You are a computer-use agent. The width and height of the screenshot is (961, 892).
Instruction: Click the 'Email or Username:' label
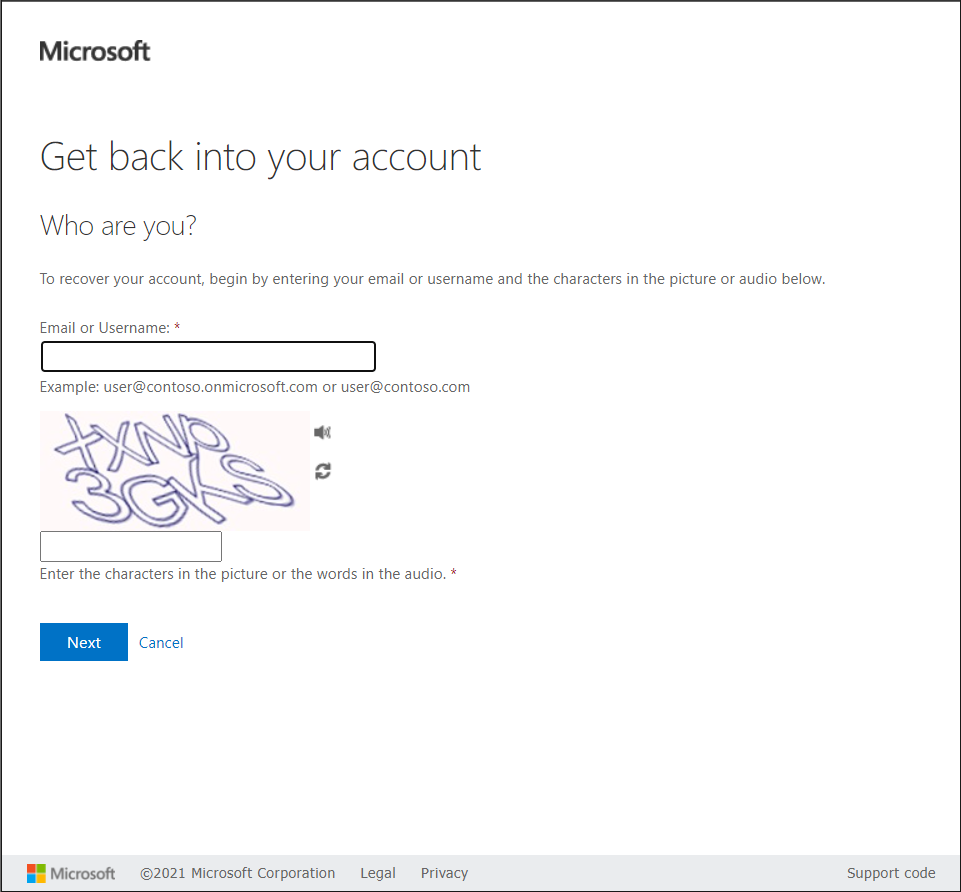point(105,328)
